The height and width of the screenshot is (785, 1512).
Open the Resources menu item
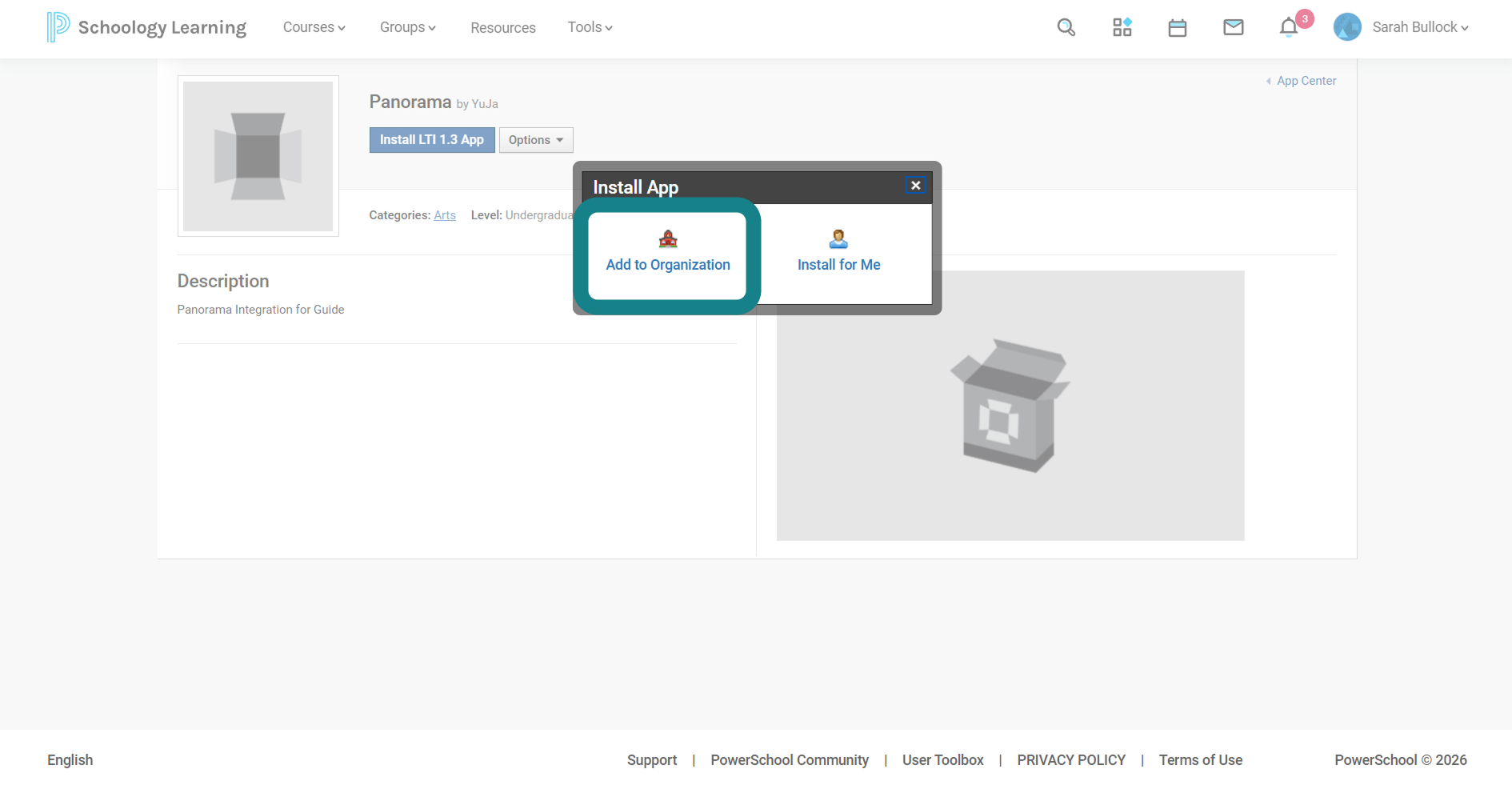point(503,28)
